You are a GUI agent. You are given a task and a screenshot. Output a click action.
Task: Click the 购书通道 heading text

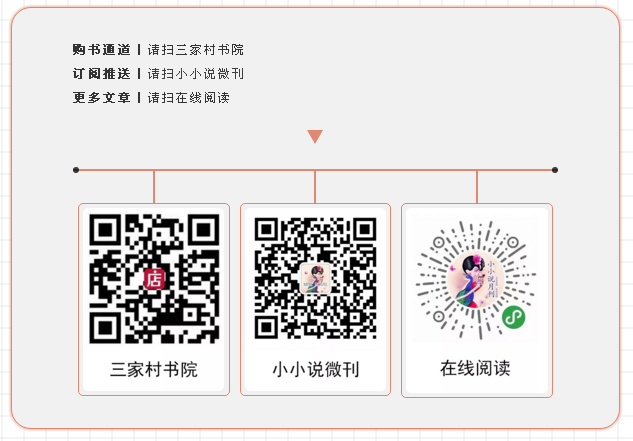102,50
